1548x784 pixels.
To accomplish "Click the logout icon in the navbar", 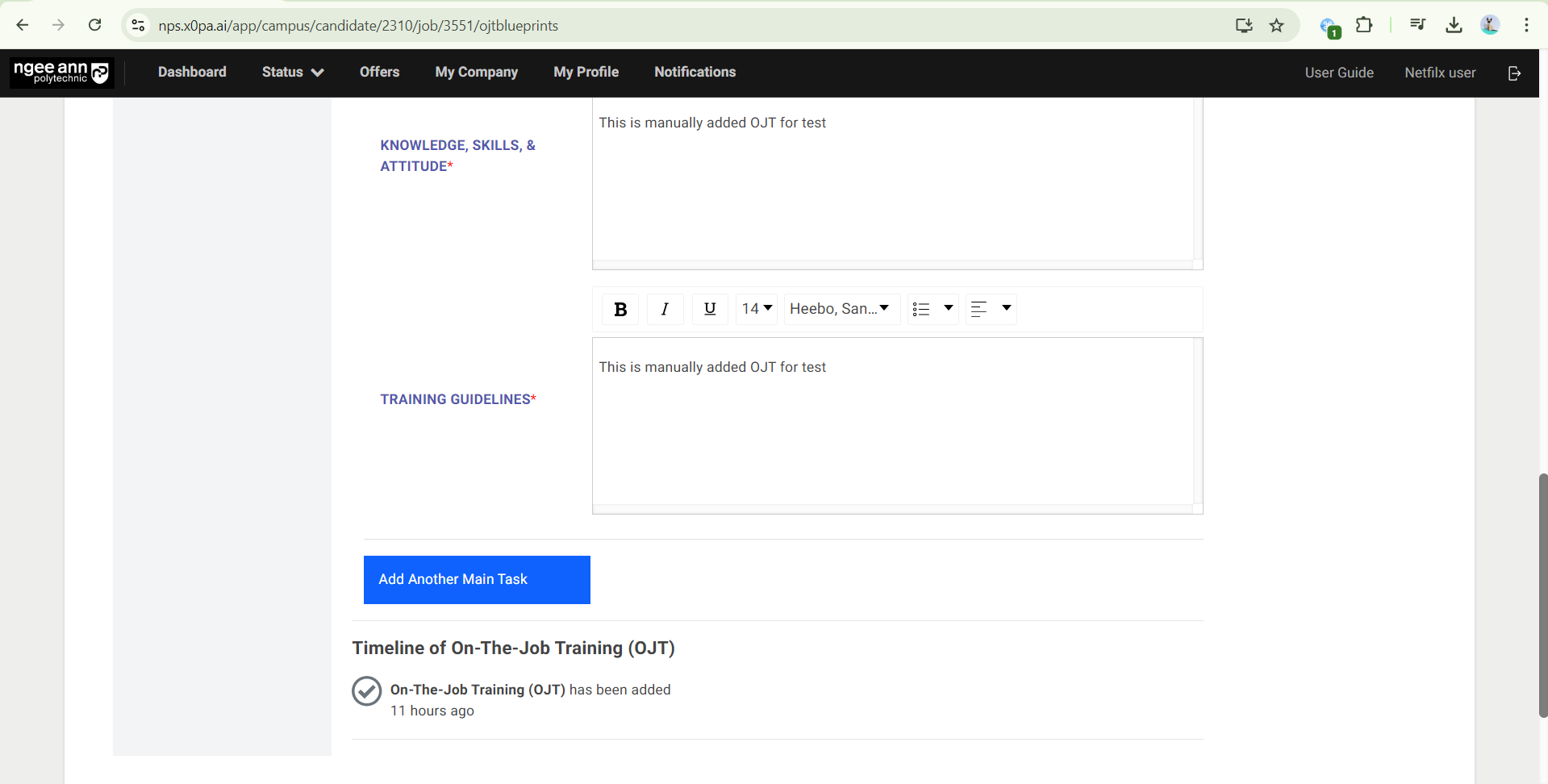I will [x=1514, y=73].
